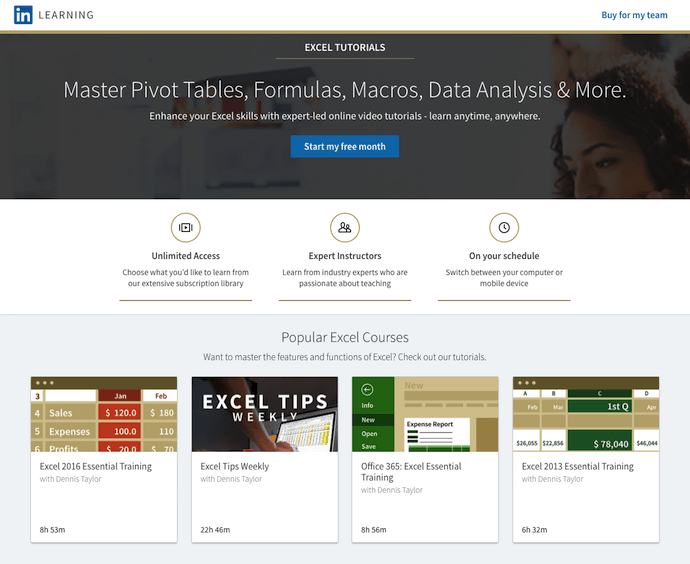The height and width of the screenshot is (564, 690).
Task: Click 'with Dennis Taylor' under Excel 2016 course
Action: click(70, 479)
